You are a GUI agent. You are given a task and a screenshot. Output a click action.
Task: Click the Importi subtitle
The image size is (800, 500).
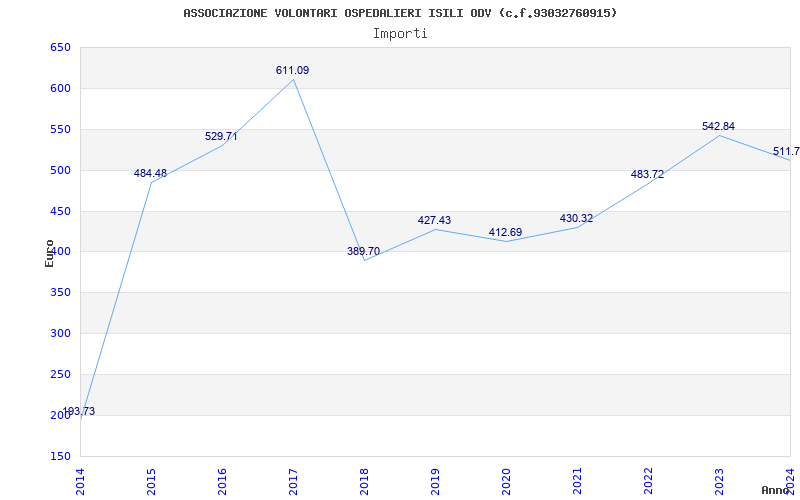[400, 34]
